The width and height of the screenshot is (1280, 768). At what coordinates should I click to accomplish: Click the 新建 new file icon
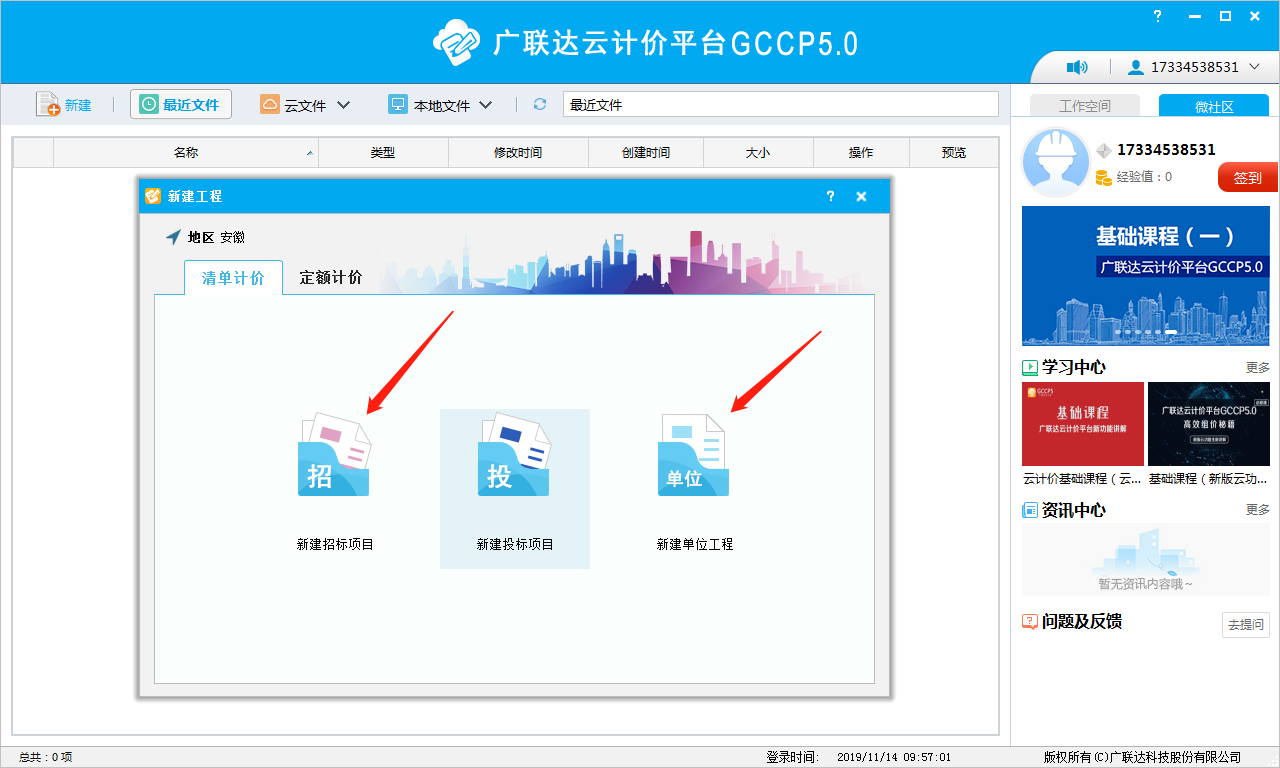tap(48, 105)
